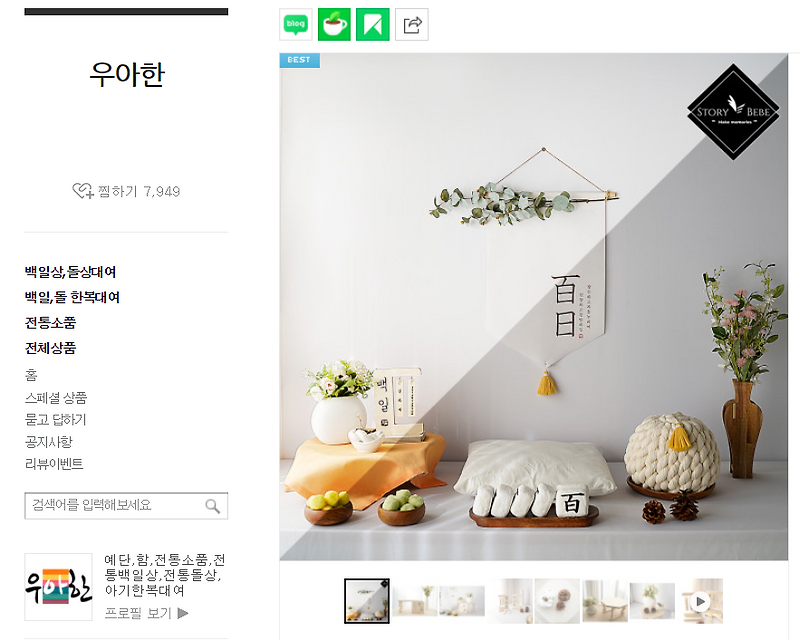Play the video thumbnail at the end
800x640 pixels.
click(702, 601)
